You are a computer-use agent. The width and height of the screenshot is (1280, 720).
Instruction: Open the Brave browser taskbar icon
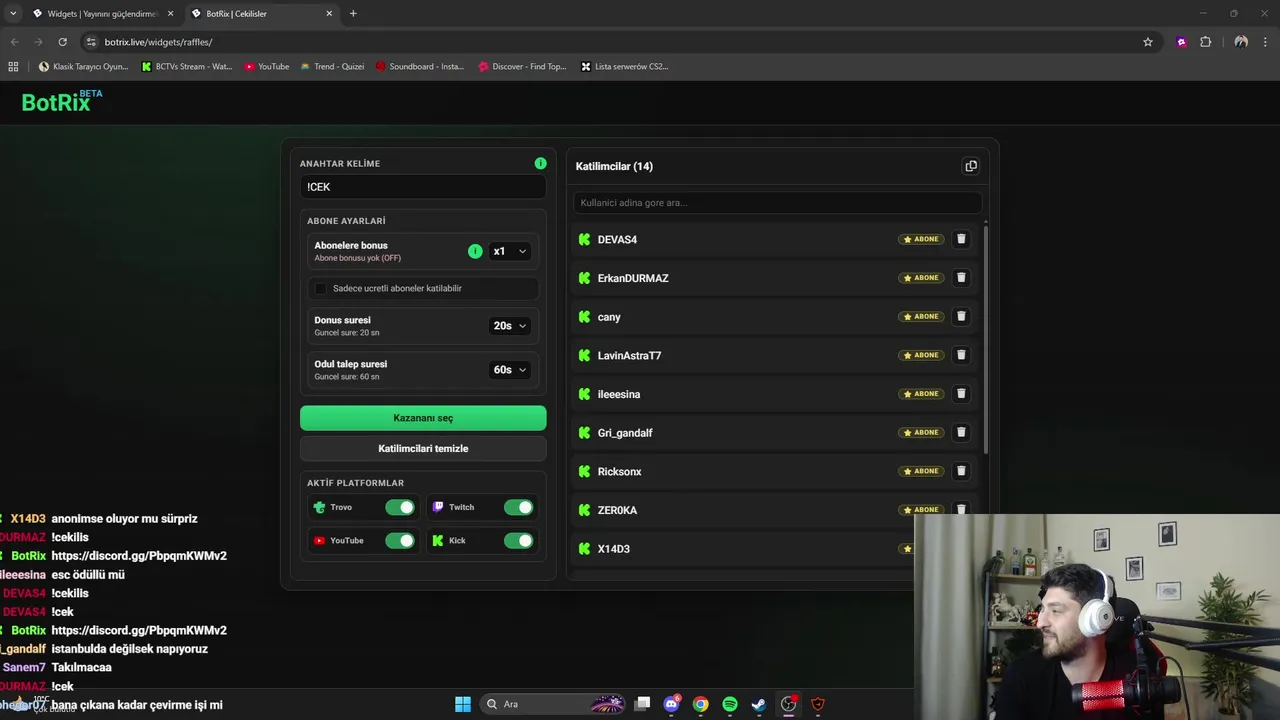click(818, 704)
